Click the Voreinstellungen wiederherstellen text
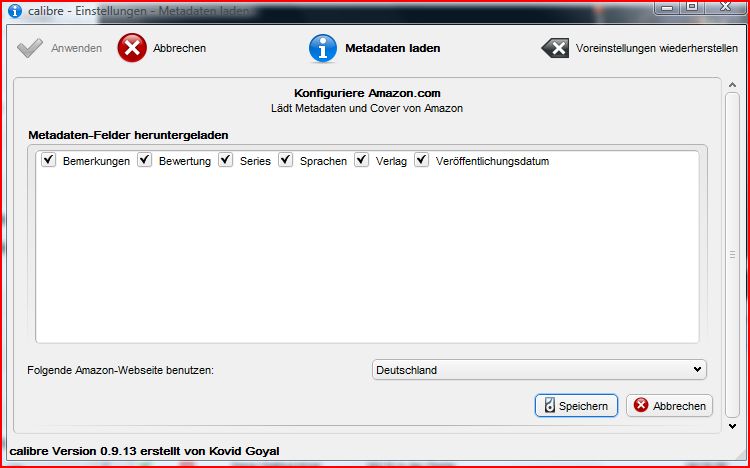 pyautogui.click(x=657, y=48)
